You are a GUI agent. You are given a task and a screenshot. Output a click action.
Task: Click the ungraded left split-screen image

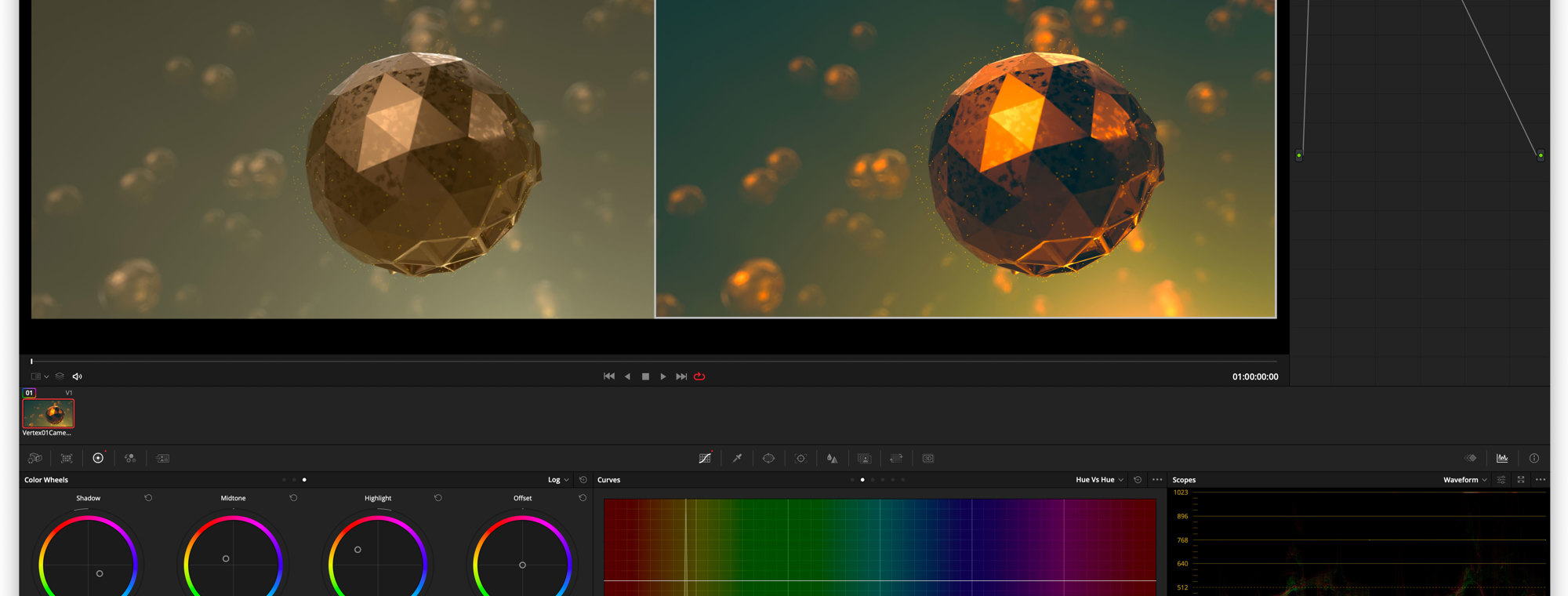pyautogui.click(x=343, y=158)
